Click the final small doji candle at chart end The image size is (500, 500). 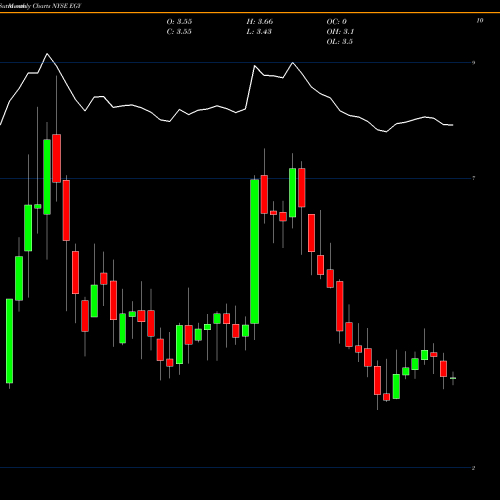(x=453, y=378)
